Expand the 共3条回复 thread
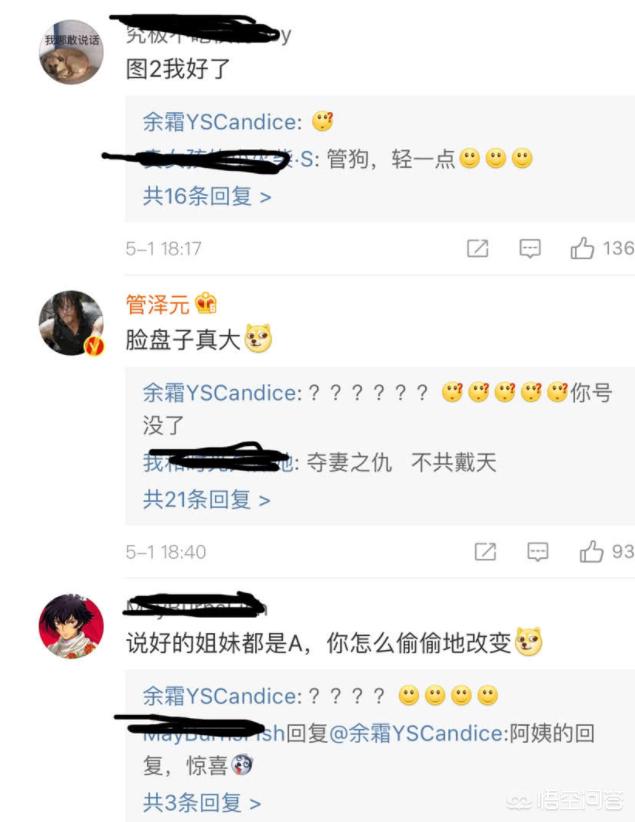The width and height of the screenshot is (635, 822). coord(202,803)
